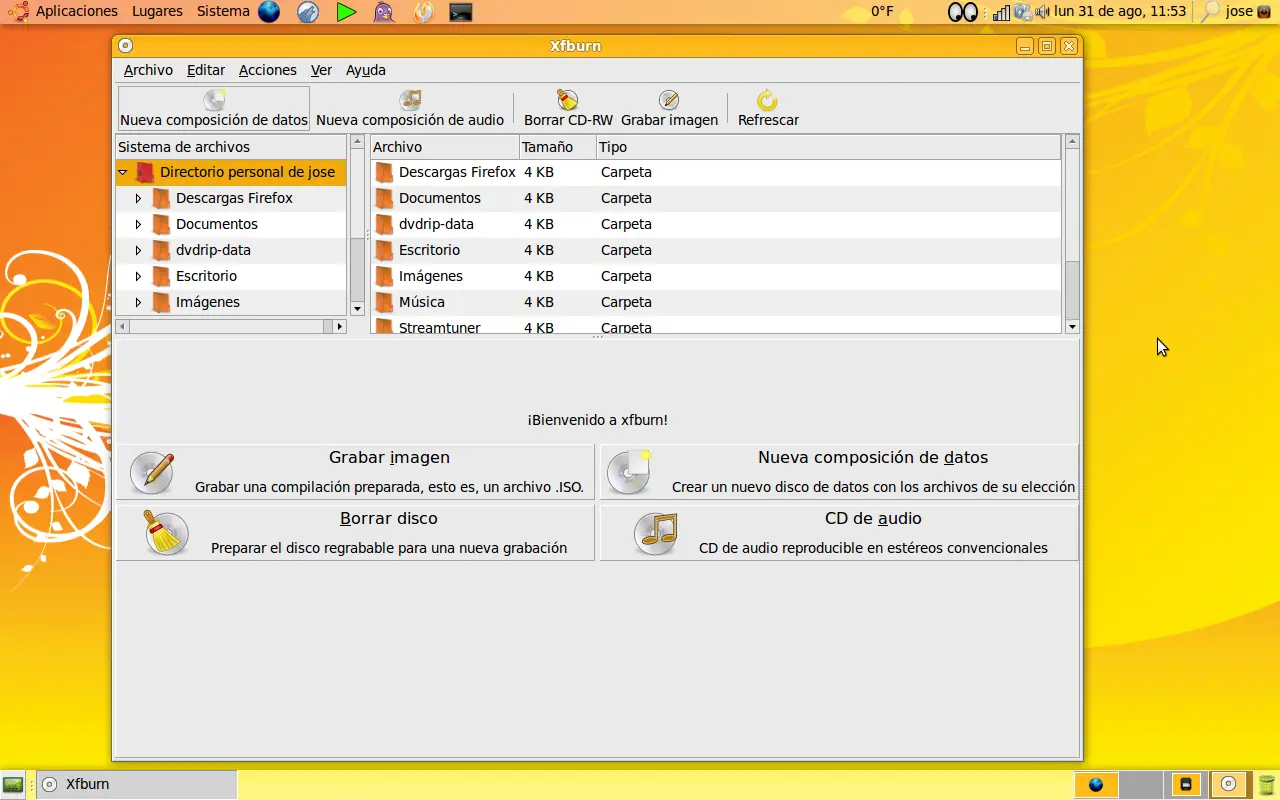Expand Escritorio folder in tree
This screenshot has width=1280, height=800.
click(x=138, y=276)
